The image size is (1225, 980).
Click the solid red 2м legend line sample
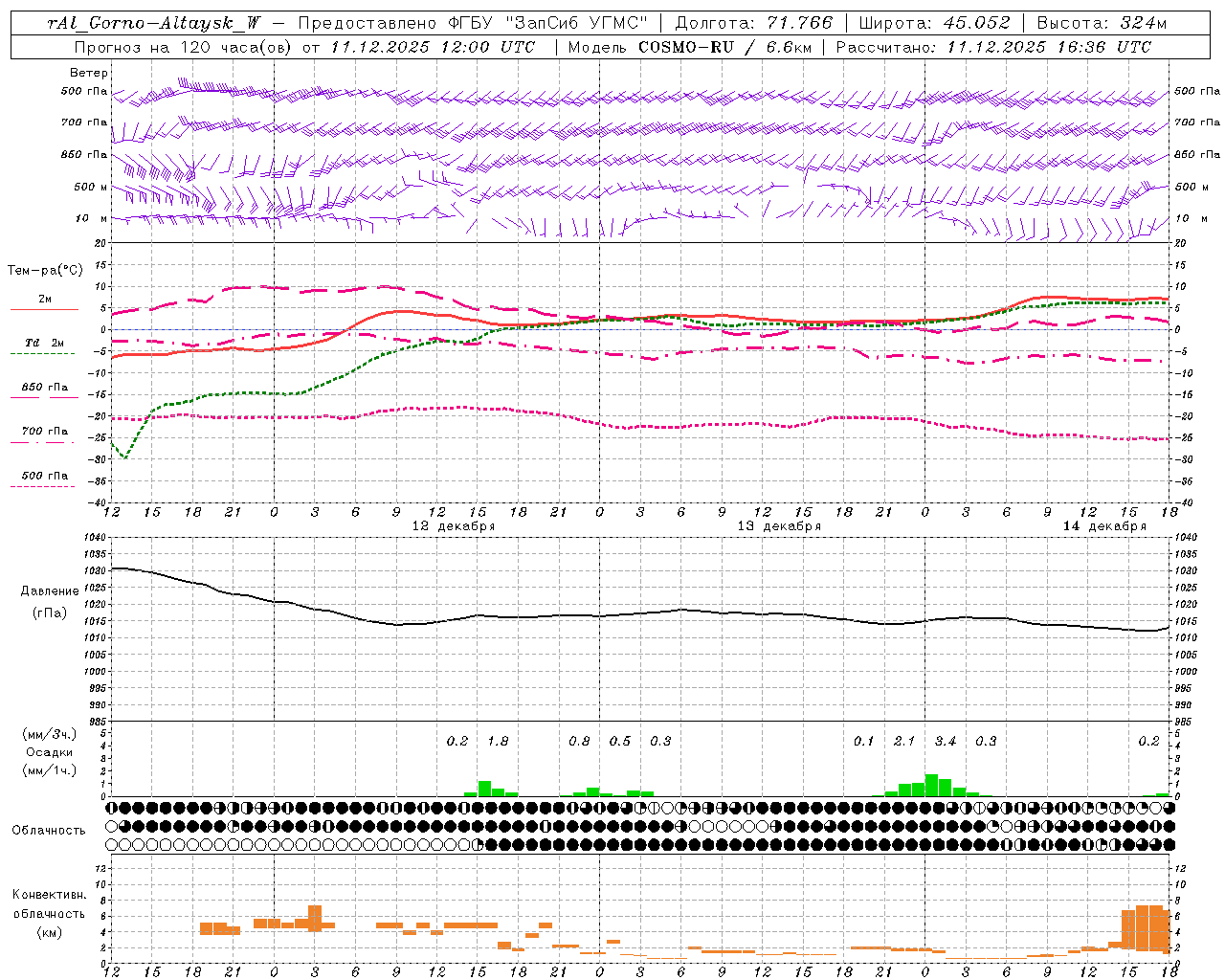44,310
